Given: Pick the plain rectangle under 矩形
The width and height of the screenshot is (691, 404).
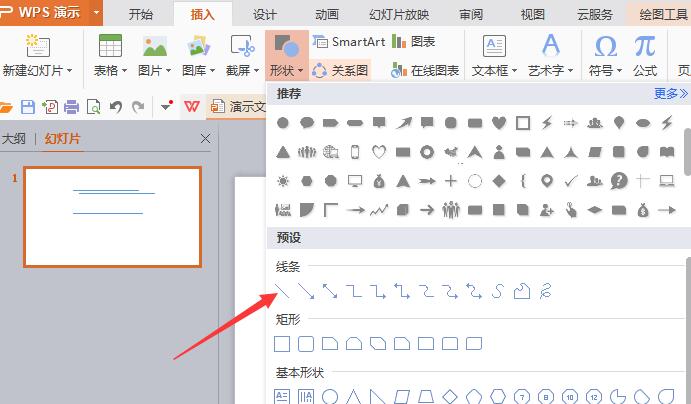Looking at the screenshot, I should (282, 344).
